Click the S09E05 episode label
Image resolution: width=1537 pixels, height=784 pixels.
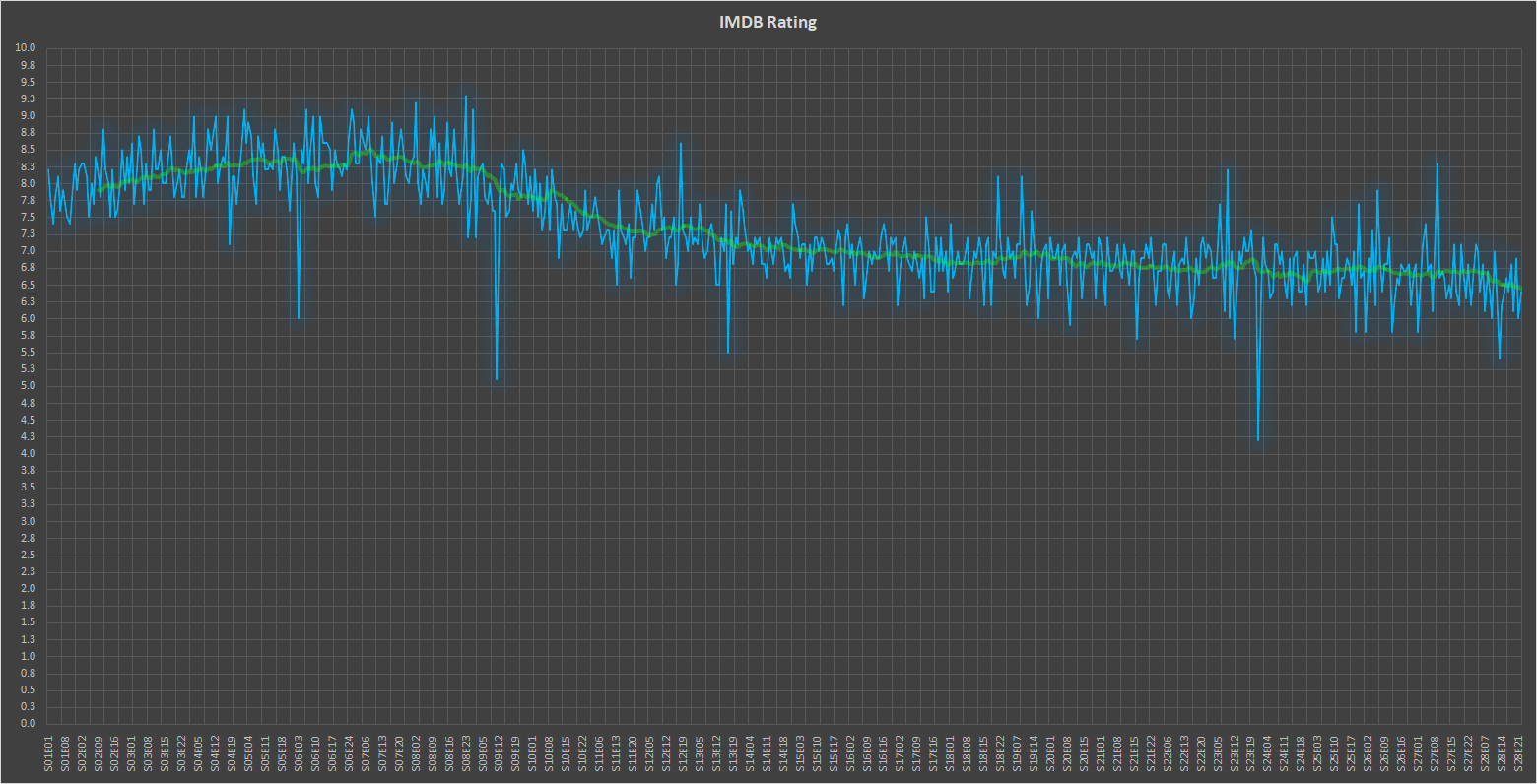pos(483,753)
